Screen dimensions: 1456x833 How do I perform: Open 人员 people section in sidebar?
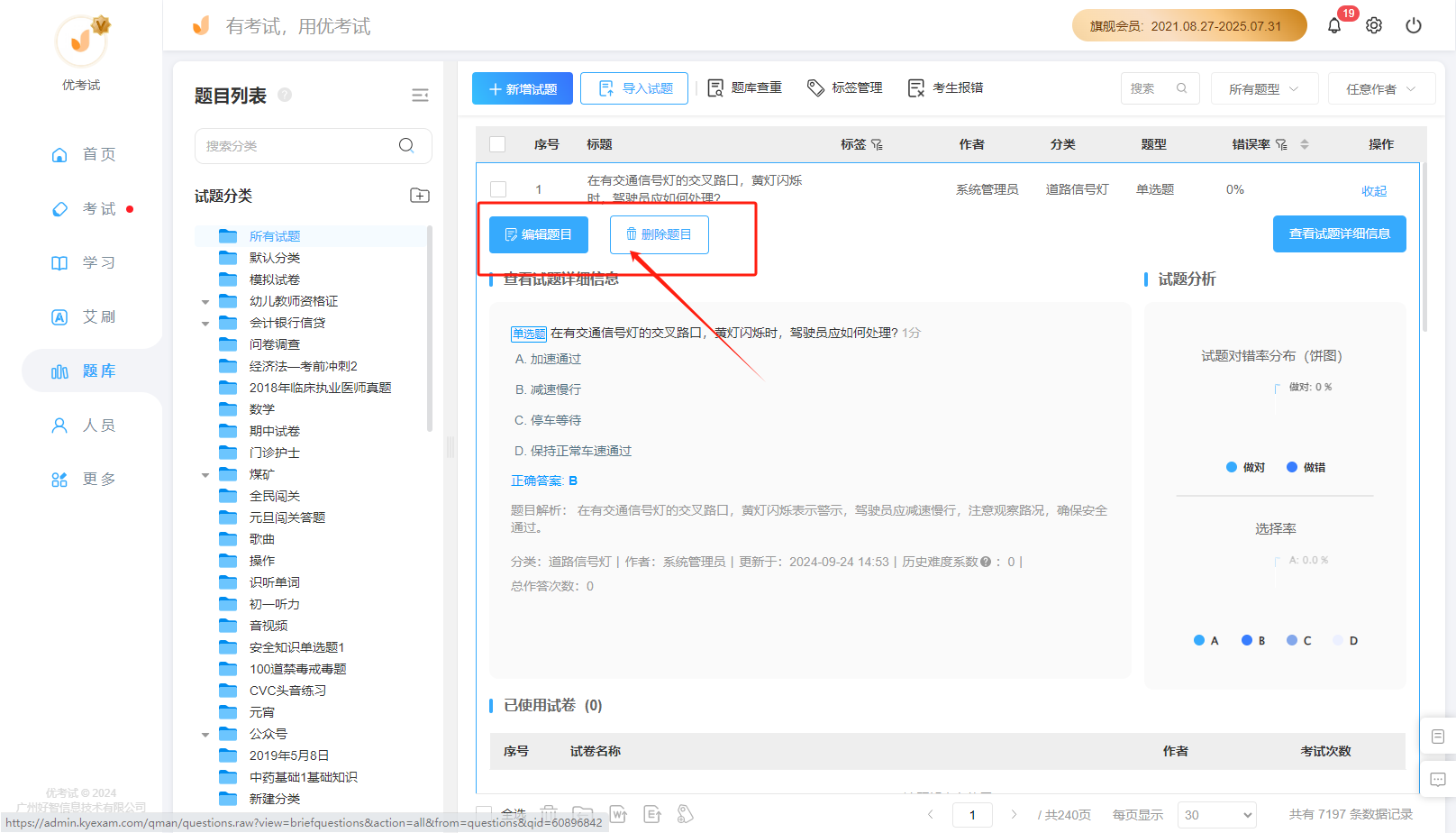(83, 425)
